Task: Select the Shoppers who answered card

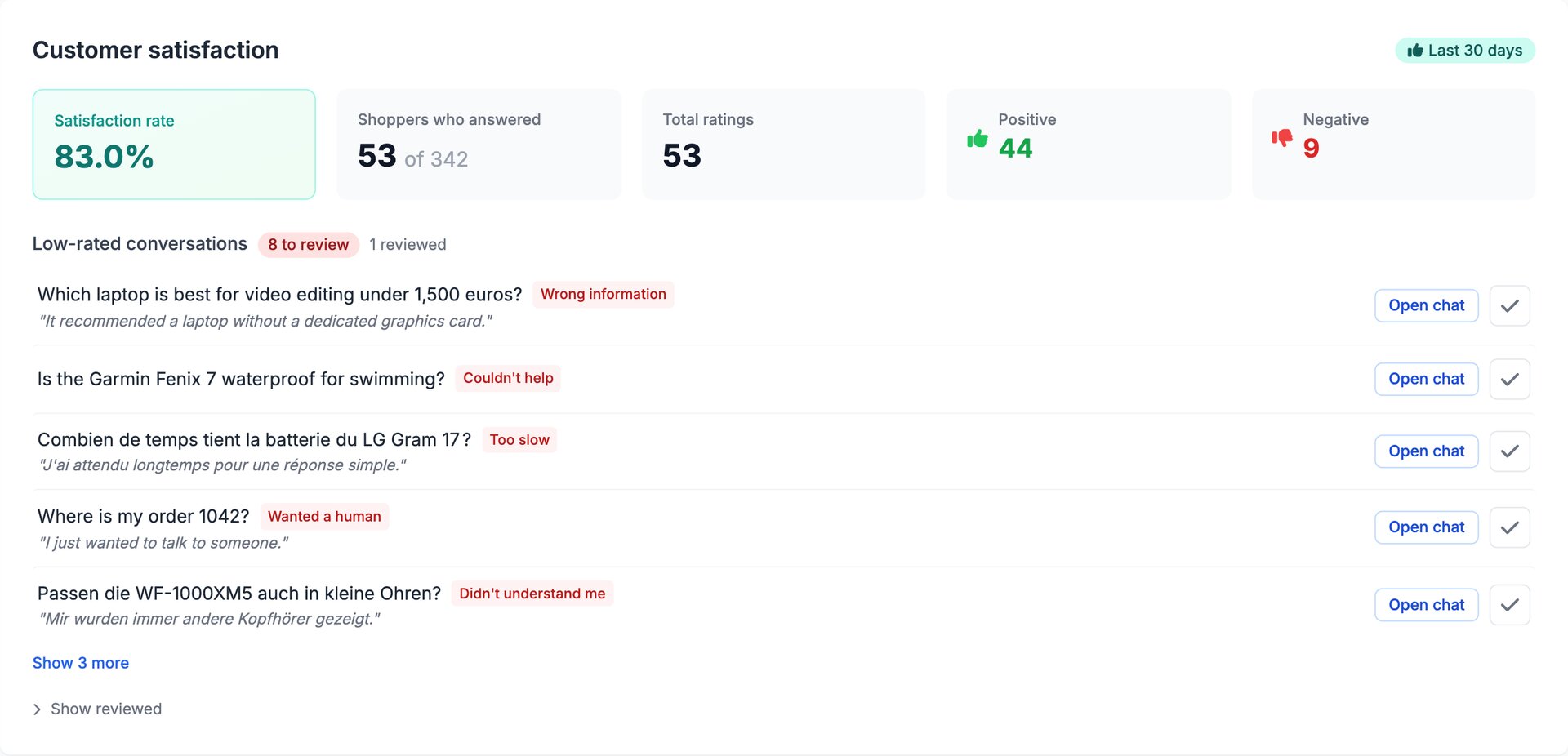Action: pos(479,145)
